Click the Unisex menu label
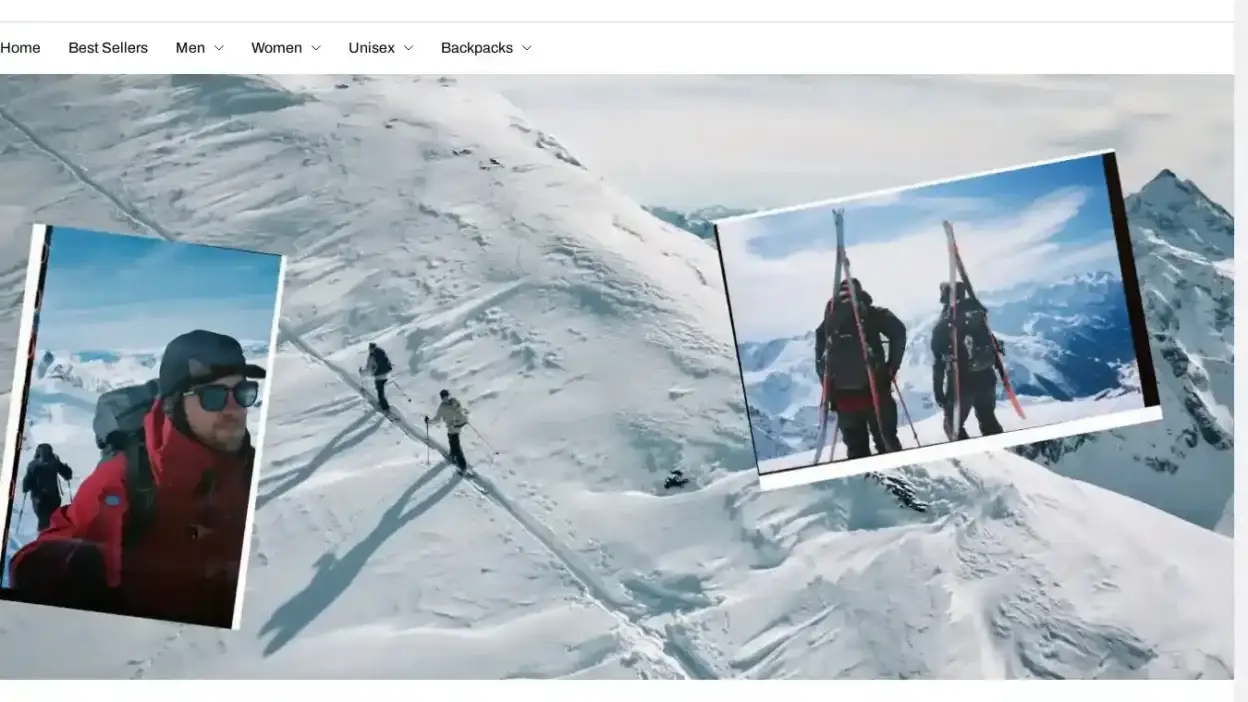 (x=371, y=48)
